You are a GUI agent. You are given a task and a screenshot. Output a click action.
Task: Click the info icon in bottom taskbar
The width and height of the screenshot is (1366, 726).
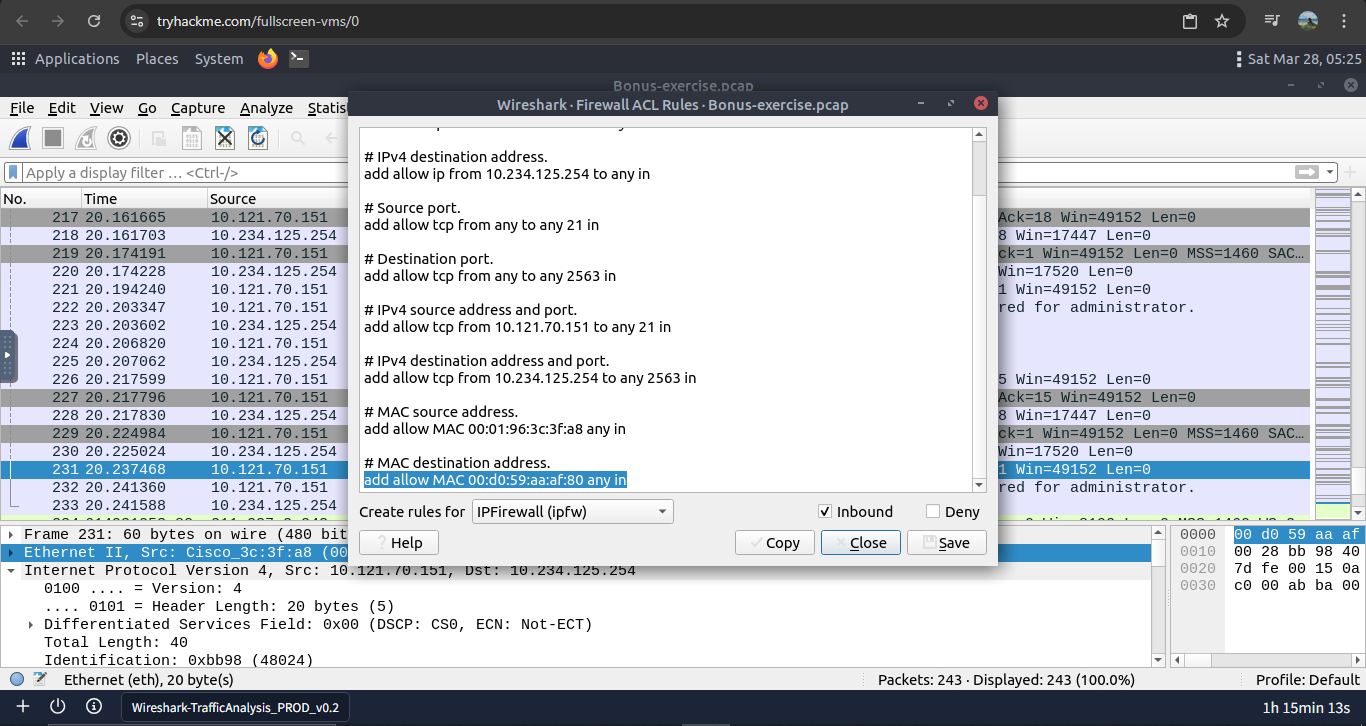[x=93, y=707]
